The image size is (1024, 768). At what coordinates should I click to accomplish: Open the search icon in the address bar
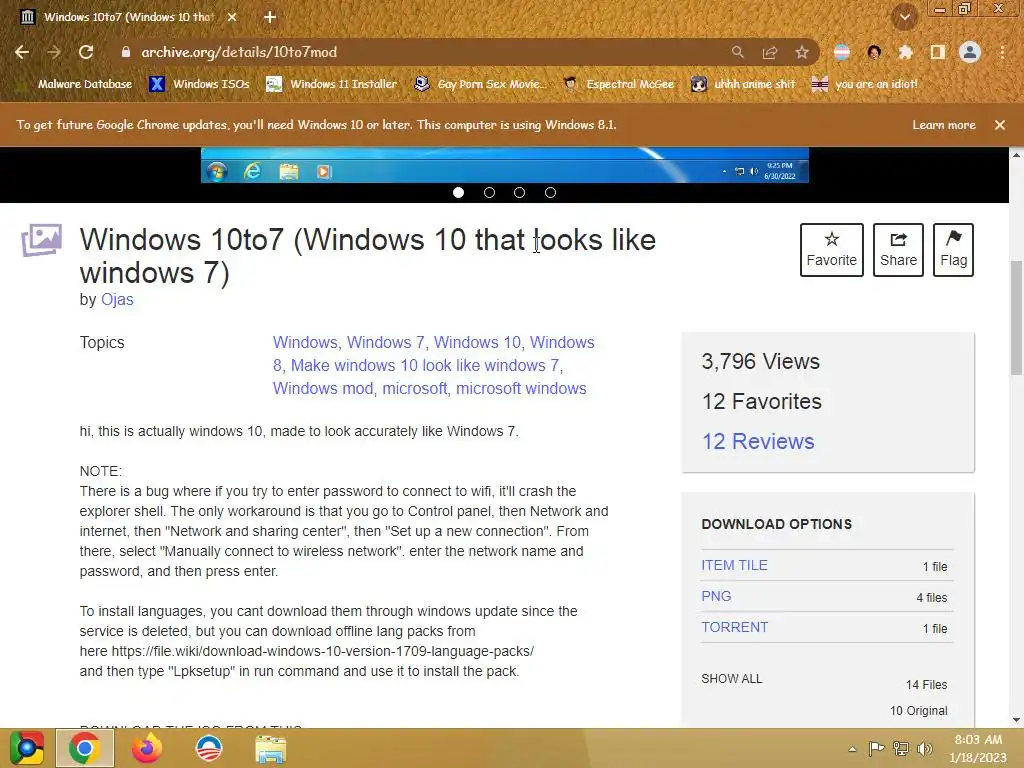pyautogui.click(x=737, y=52)
